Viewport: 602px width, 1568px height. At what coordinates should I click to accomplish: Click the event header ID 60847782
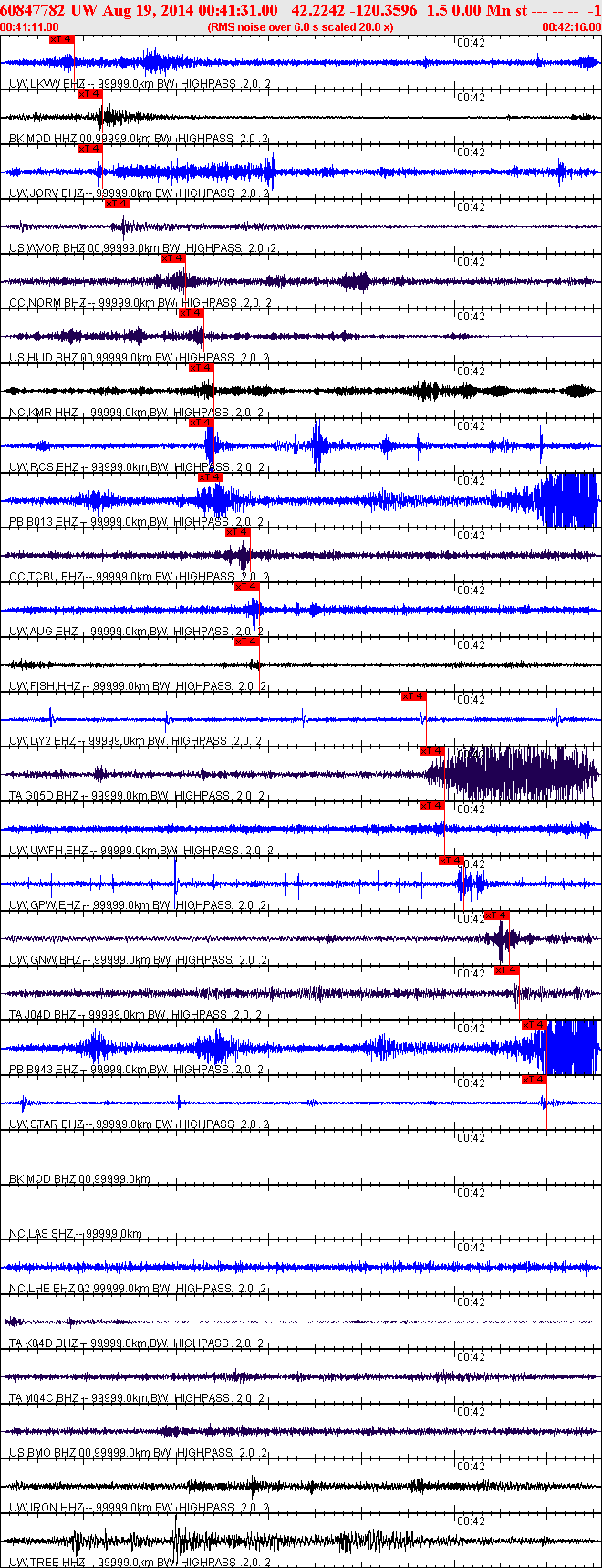pos(32,10)
